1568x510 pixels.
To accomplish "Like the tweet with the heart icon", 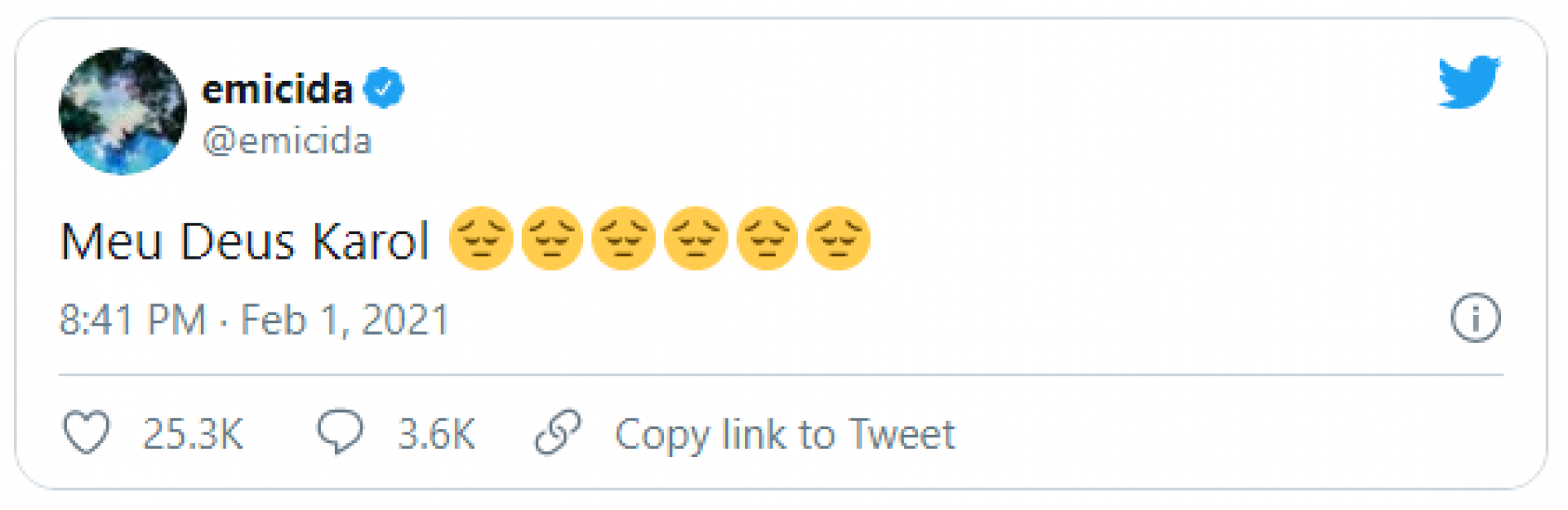I will click(87, 432).
